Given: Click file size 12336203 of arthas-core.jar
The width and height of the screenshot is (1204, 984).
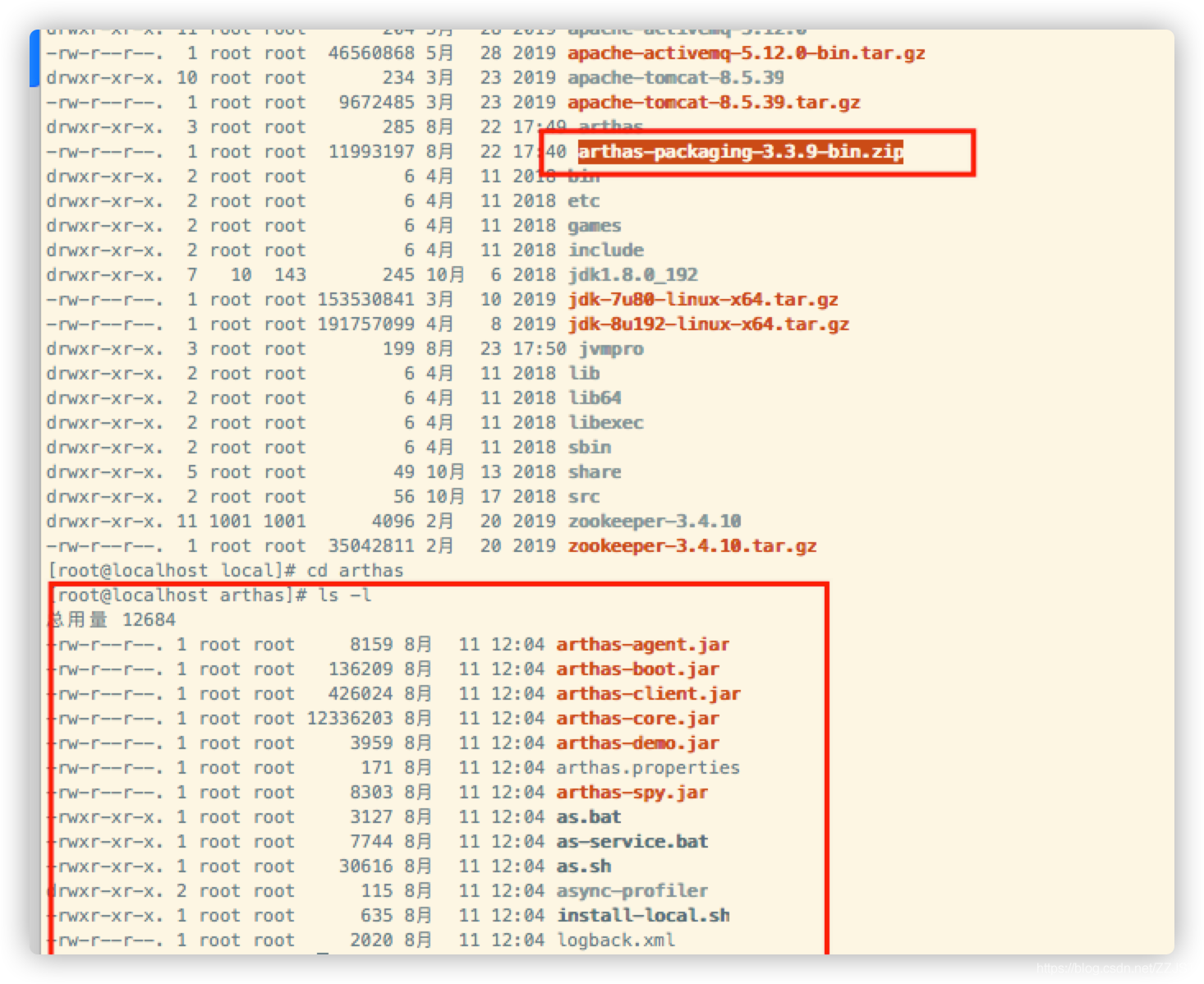Looking at the screenshot, I should [x=350, y=719].
